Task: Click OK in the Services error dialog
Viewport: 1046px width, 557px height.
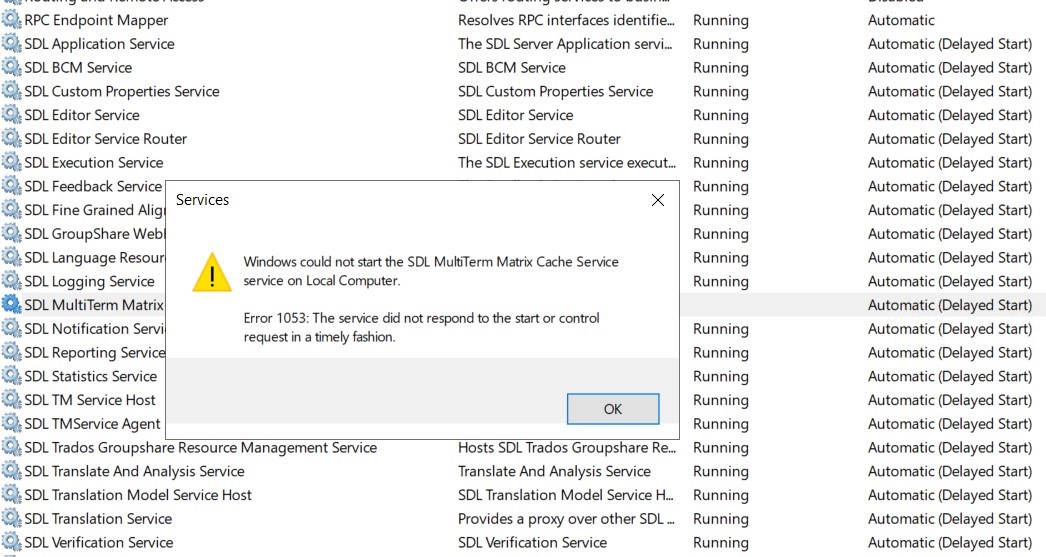Action: (x=612, y=408)
